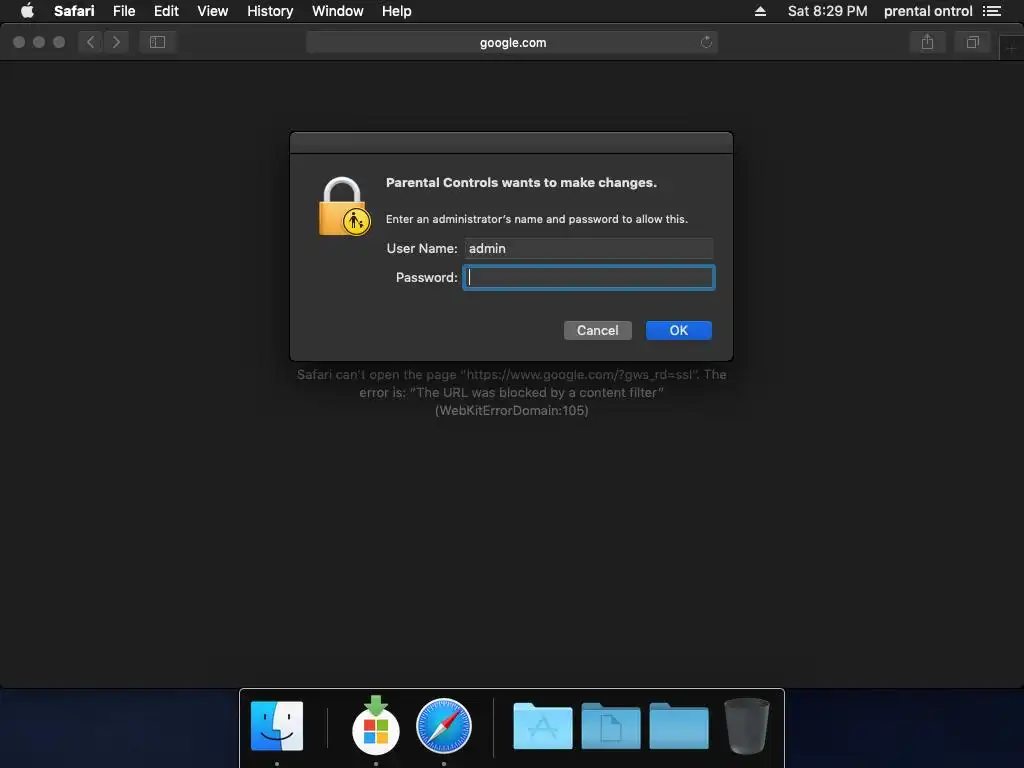This screenshot has height=768, width=1024.
Task: Click the red close window button
Action: pyautogui.click(x=19, y=42)
